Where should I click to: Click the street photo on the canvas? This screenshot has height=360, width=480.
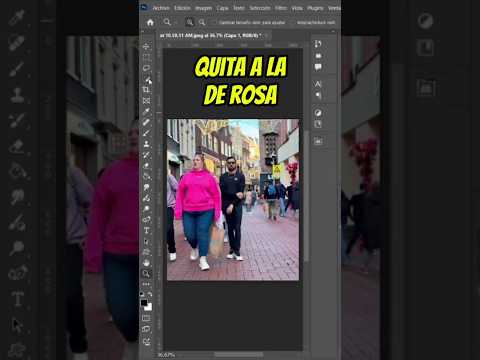[x=233, y=200]
